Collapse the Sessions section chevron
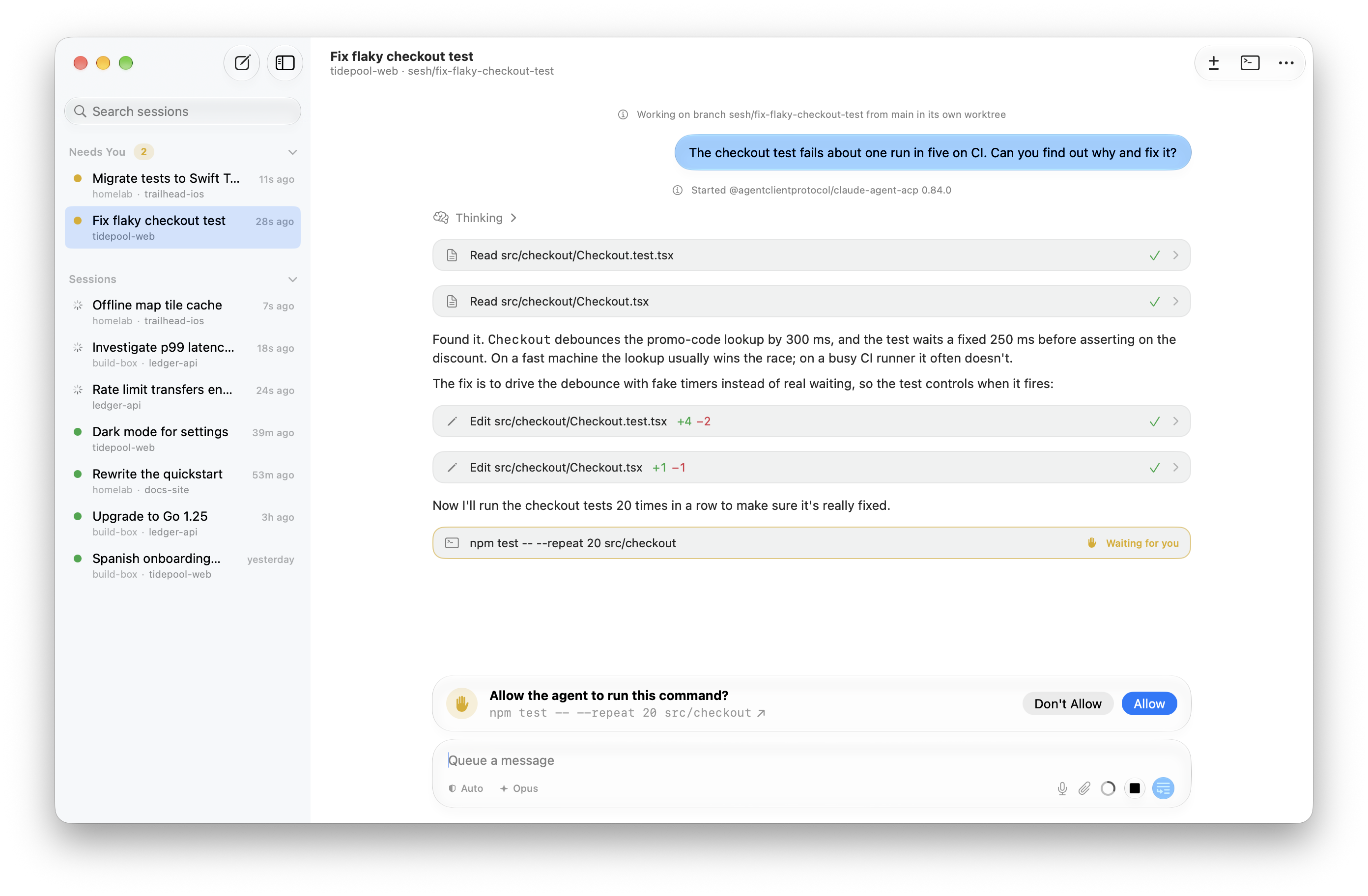The height and width of the screenshot is (896, 1368). pos(292,279)
